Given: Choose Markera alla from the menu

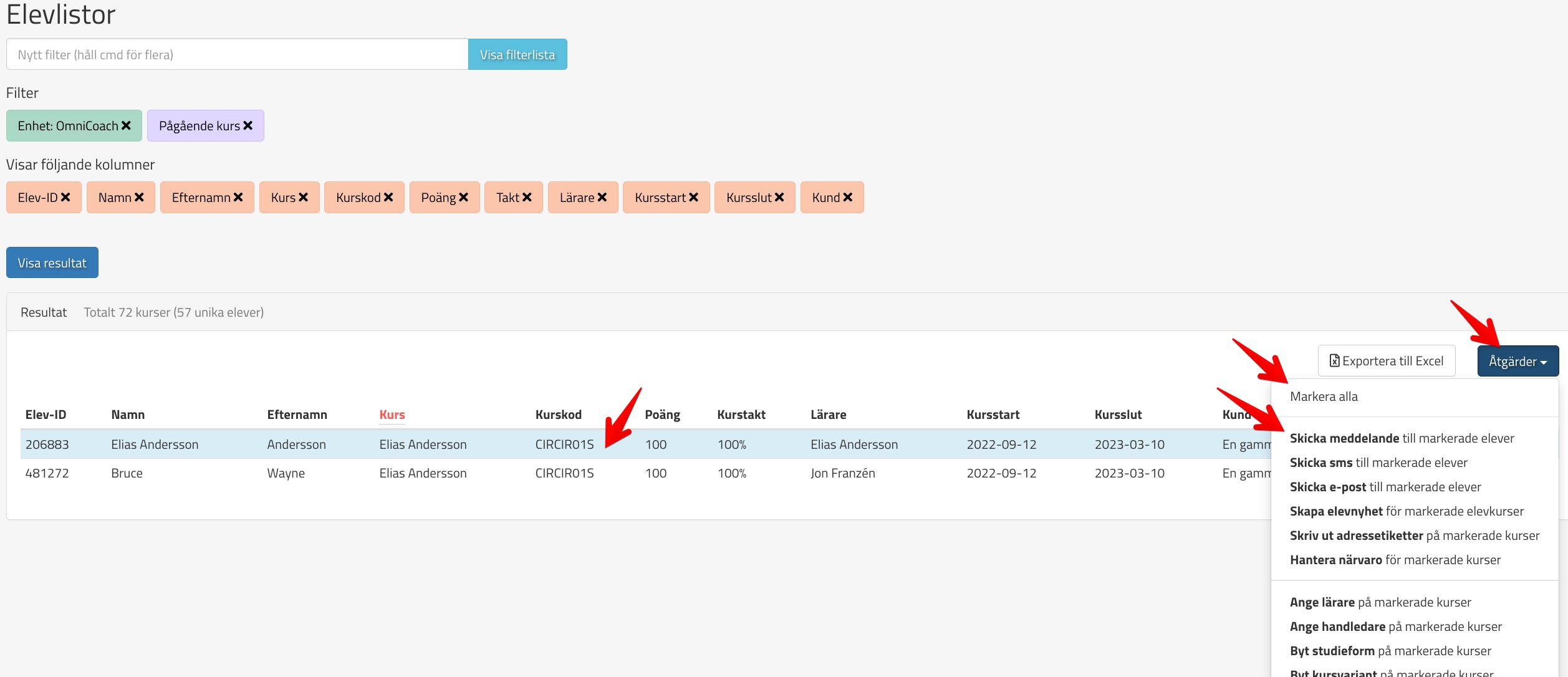Looking at the screenshot, I should click(1323, 397).
